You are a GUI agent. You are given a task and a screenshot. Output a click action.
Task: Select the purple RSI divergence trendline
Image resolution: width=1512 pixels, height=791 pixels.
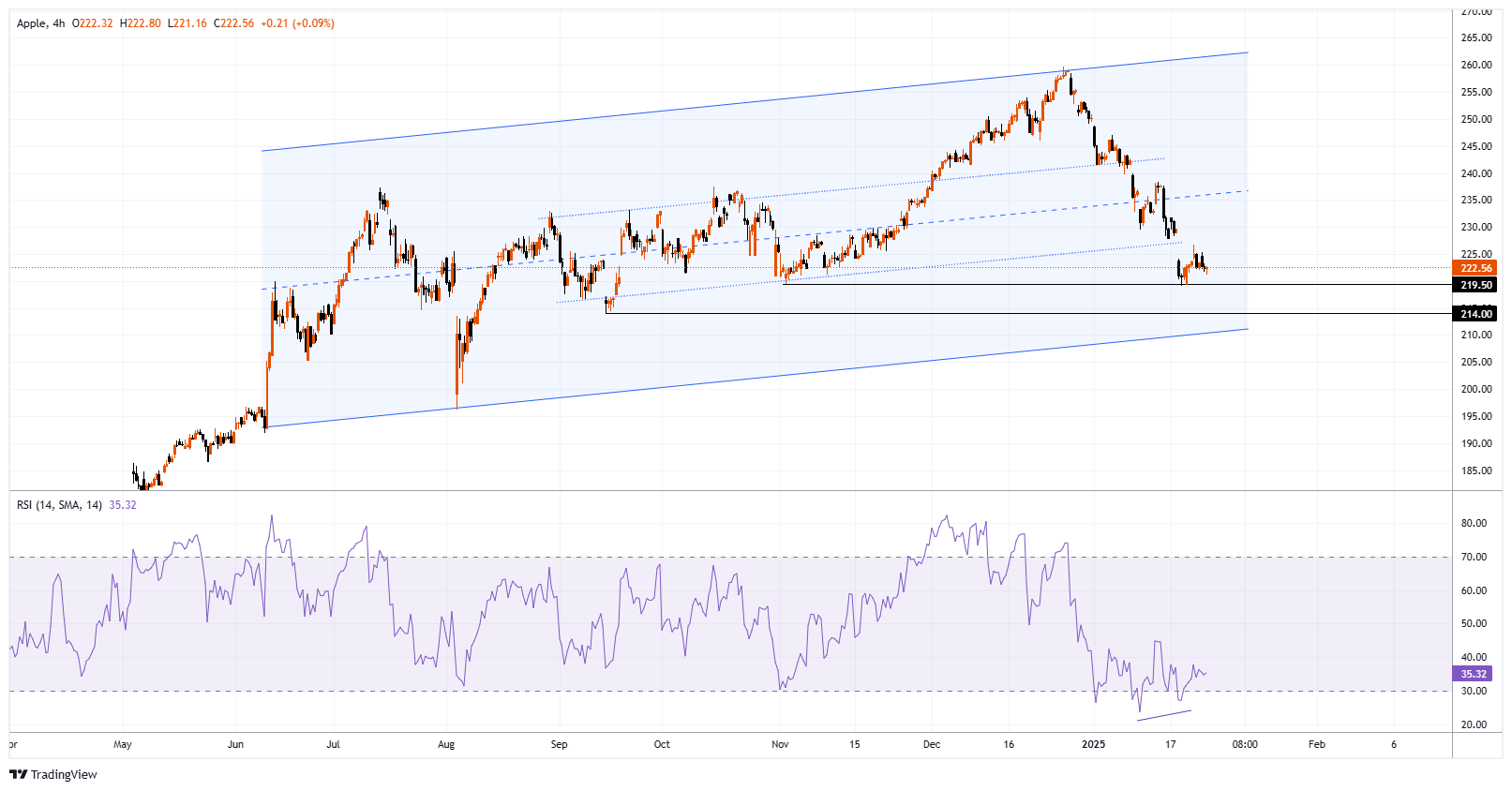pos(1164,716)
